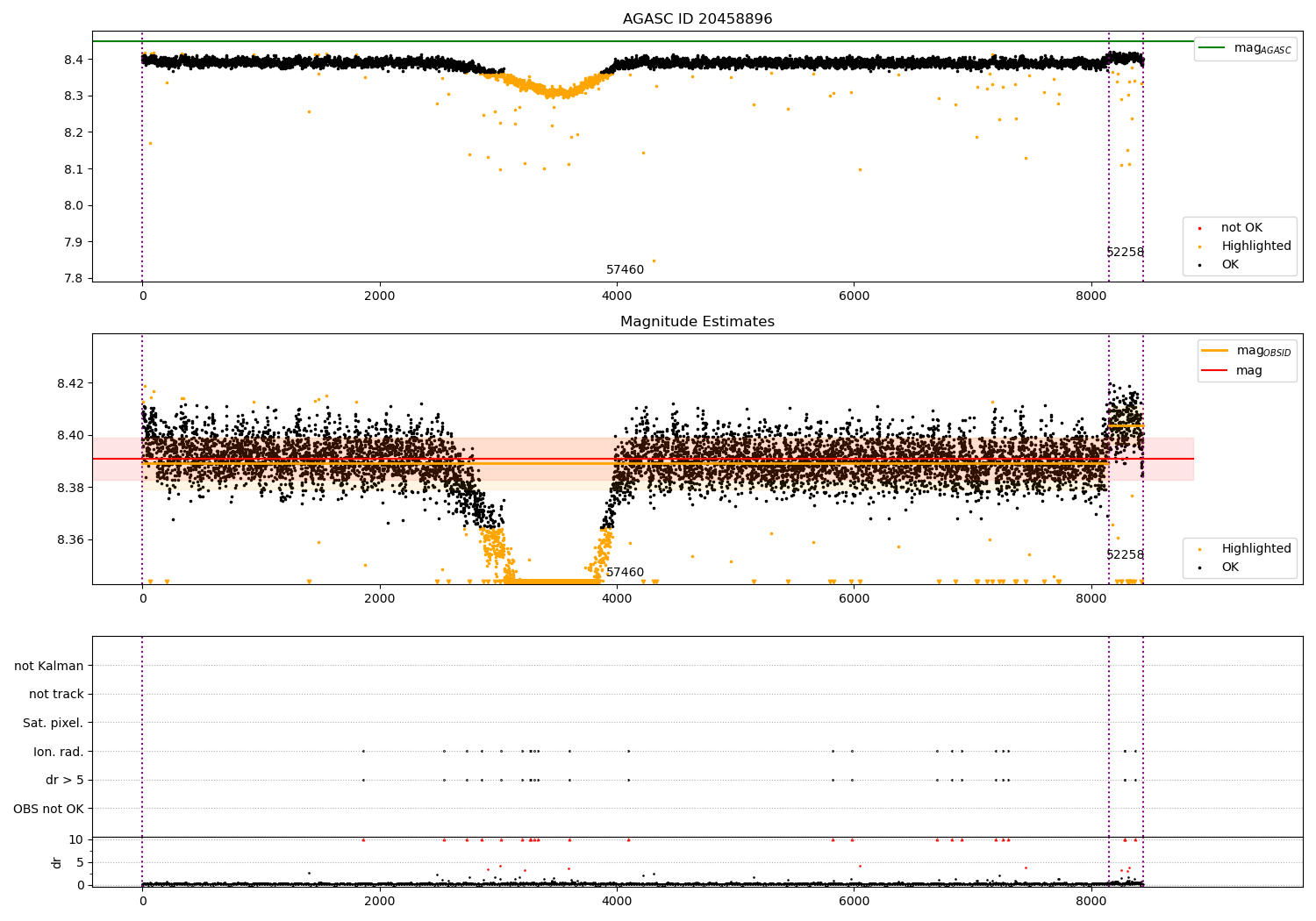Click the '2000' x-tick under top plot
Image resolution: width=1316 pixels, height=921 pixels.
pos(380,296)
